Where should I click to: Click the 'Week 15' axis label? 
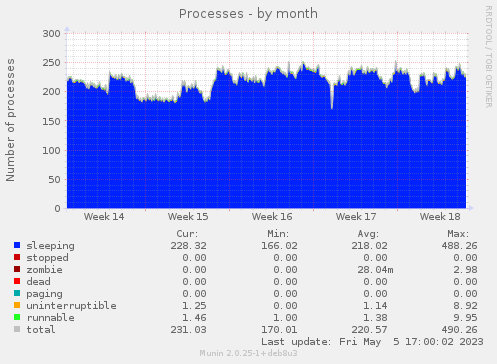coord(188,217)
